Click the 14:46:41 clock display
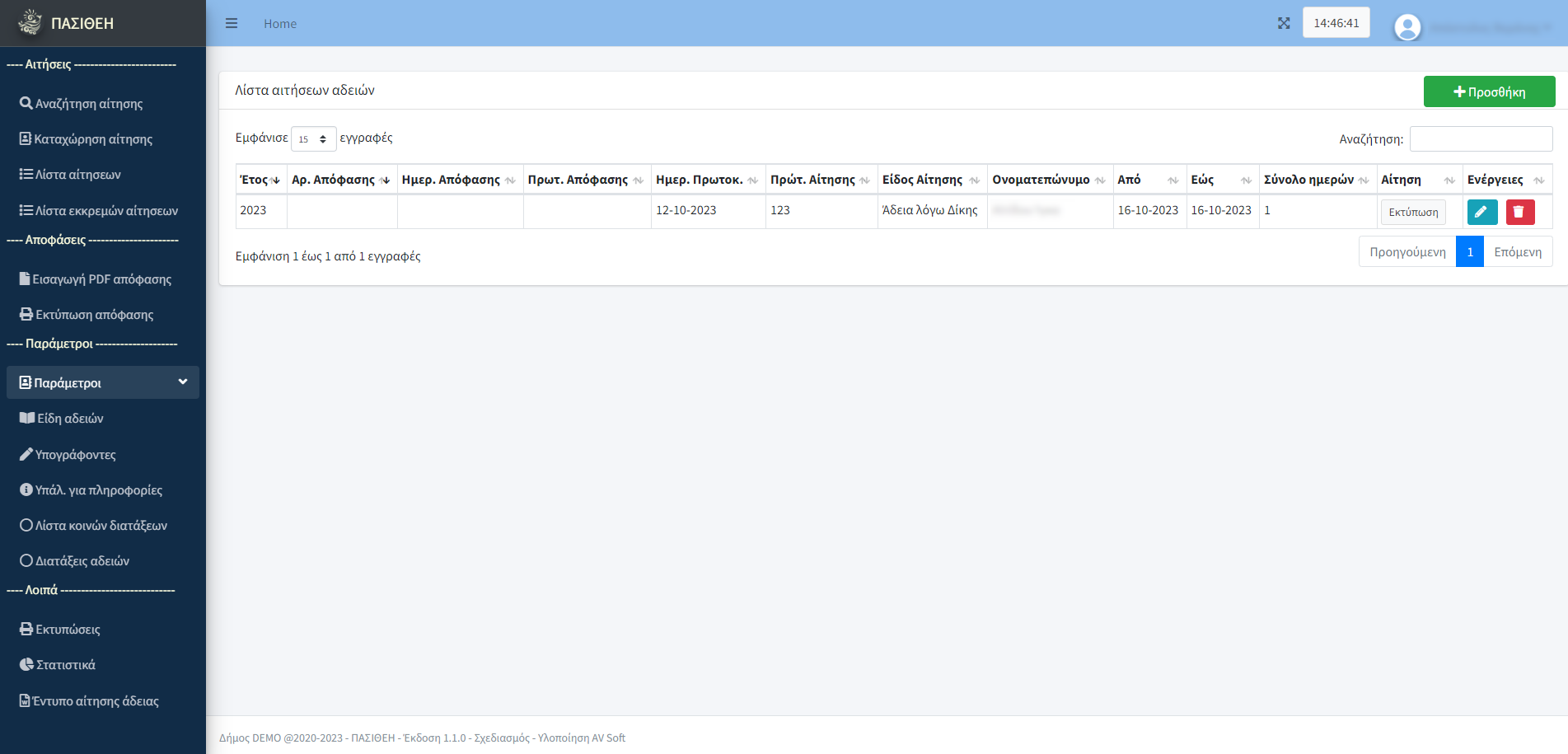1568x754 pixels. (1336, 22)
